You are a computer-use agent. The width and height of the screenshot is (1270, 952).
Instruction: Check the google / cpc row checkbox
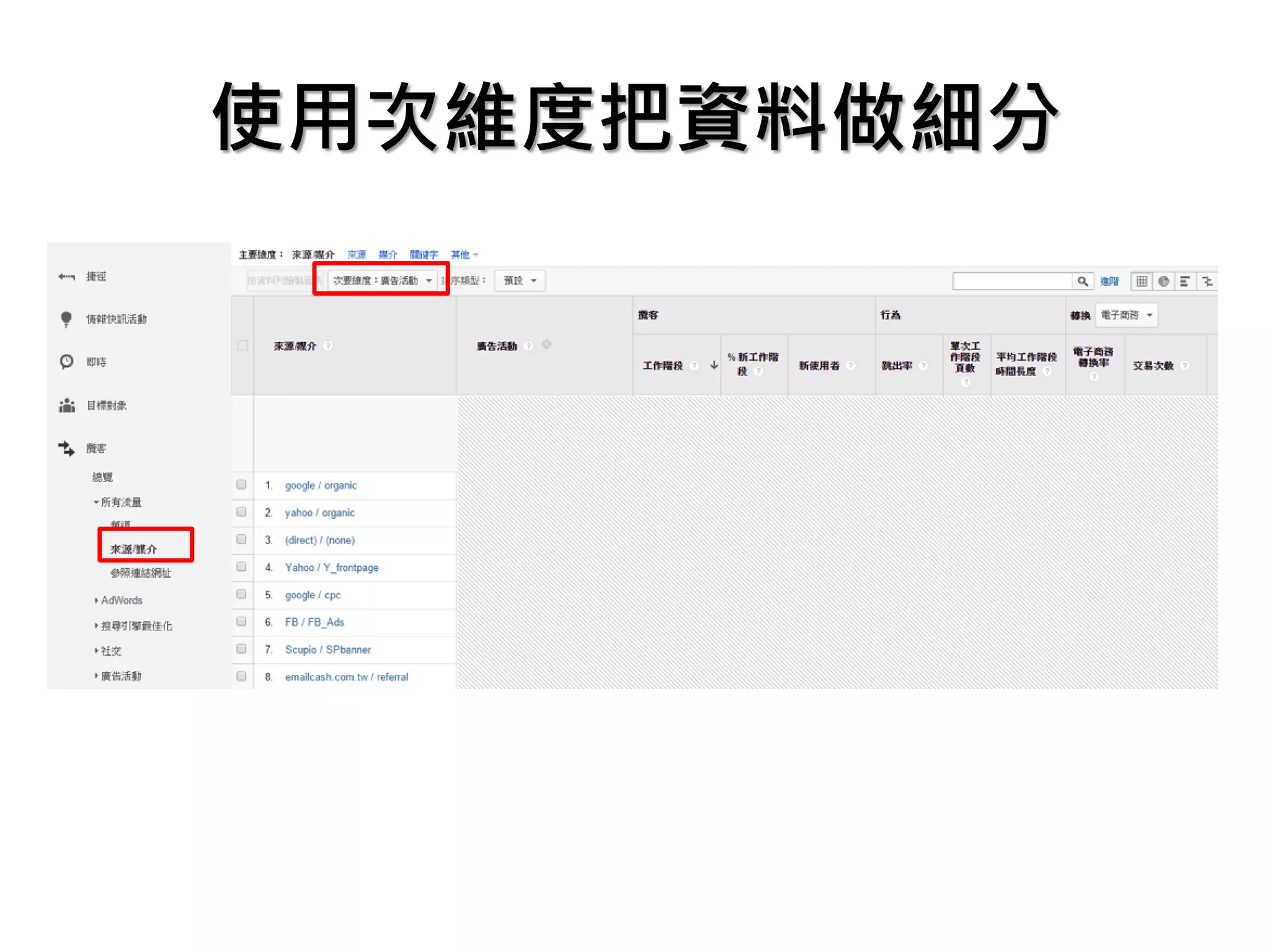[x=242, y=594]
